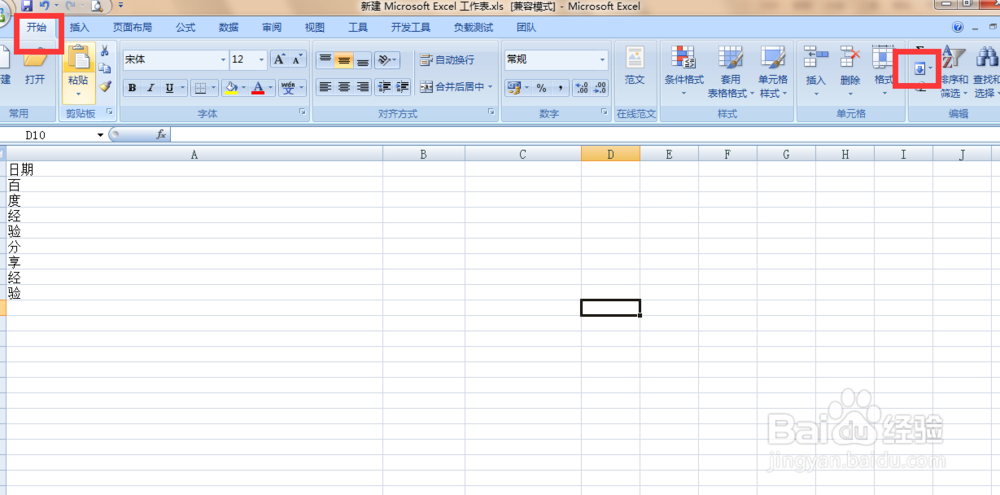Screen dimensions: 1000x495
Task: Switch to the Review (审阅) tab
Action: coord(272,27)
